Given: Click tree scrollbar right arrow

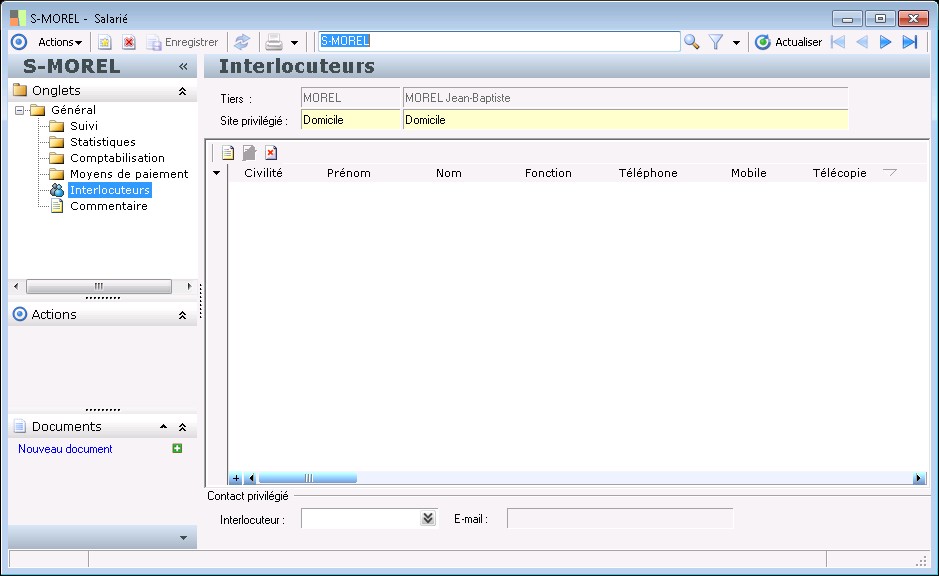Looking at the screenshot, I should [x=189, y=286].
